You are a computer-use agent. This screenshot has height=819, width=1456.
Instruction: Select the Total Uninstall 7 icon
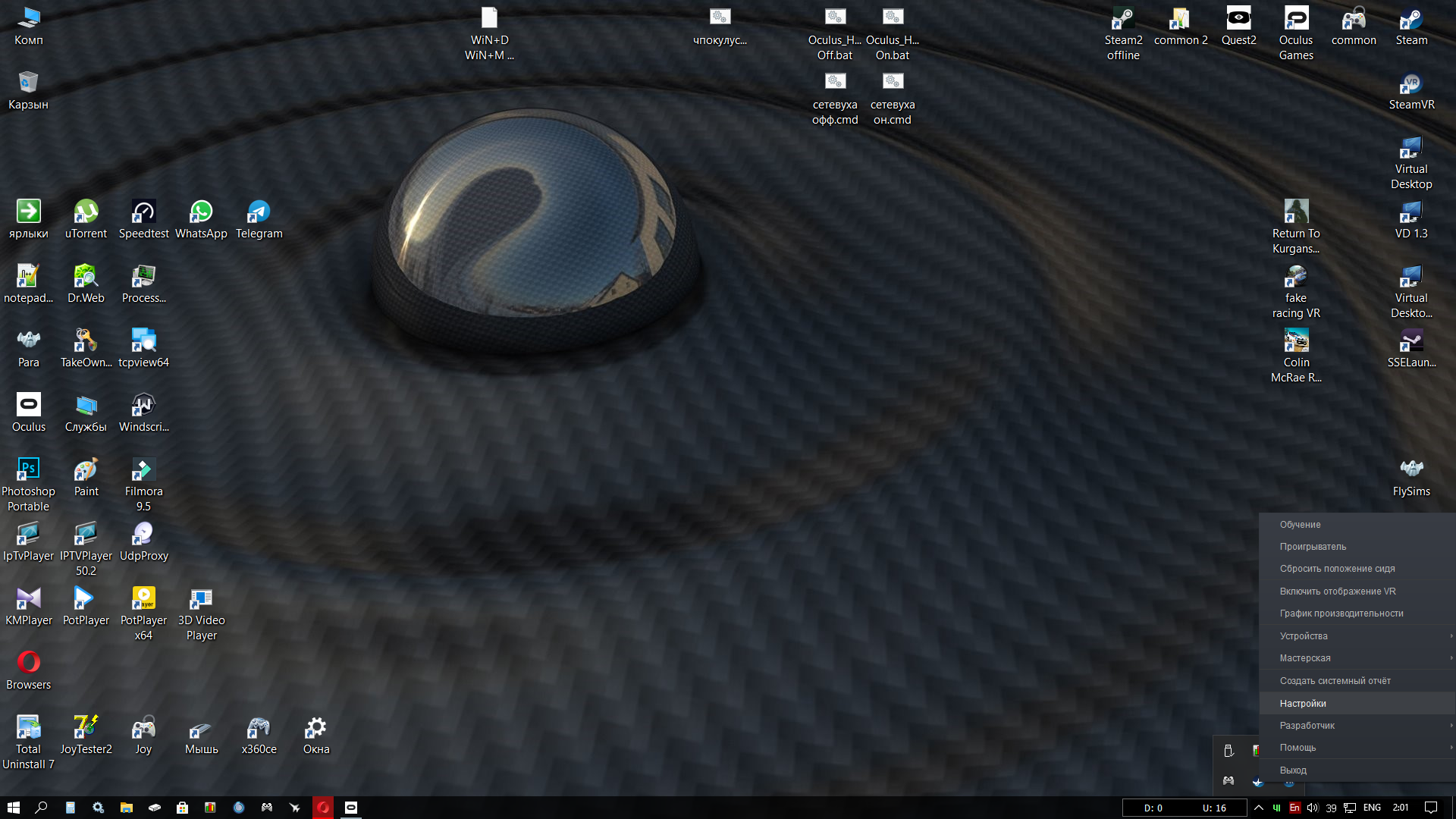[28, 742]
